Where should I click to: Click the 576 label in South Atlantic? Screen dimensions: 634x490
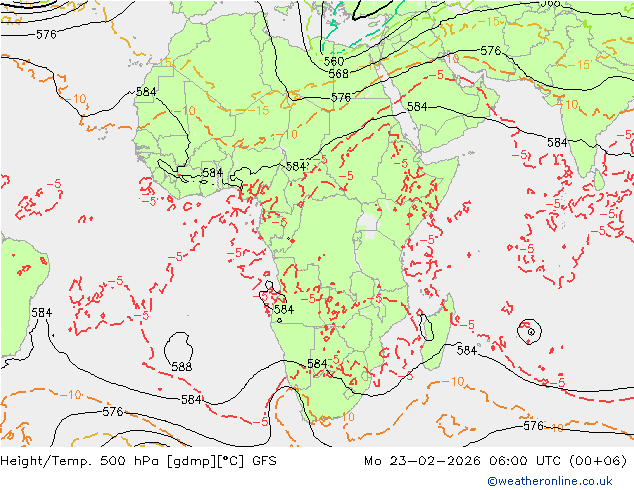[112, 412]
